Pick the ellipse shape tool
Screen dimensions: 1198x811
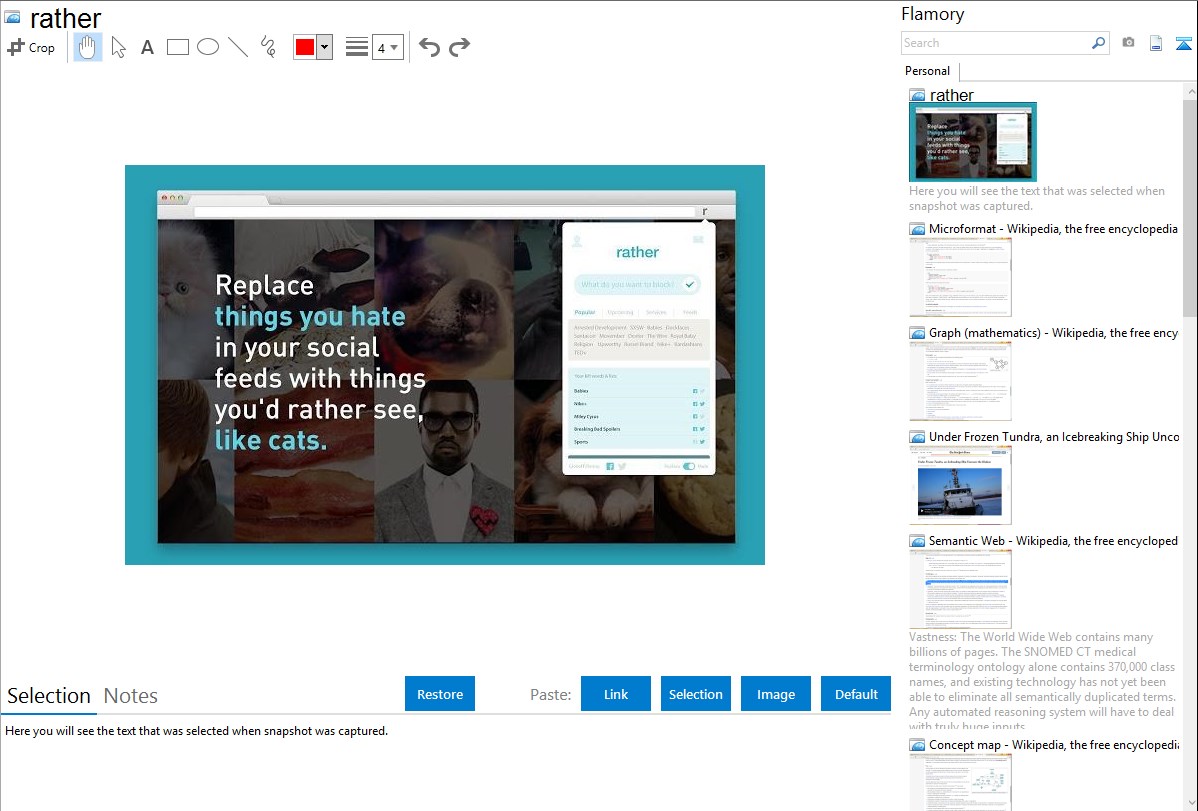click(208, 47)
